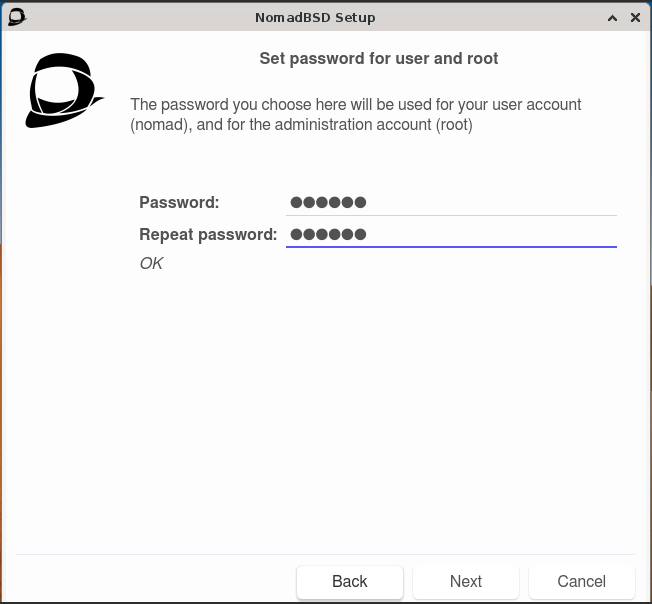Click the 'NomadBSD Setup' window title
The image size is (652, 604).
click(x=315, y=17)
